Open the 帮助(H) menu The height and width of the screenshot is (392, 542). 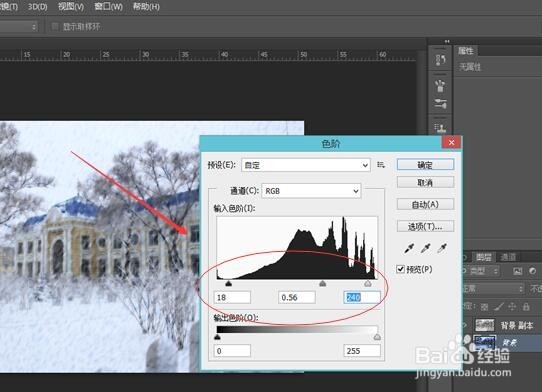[146, 7]
